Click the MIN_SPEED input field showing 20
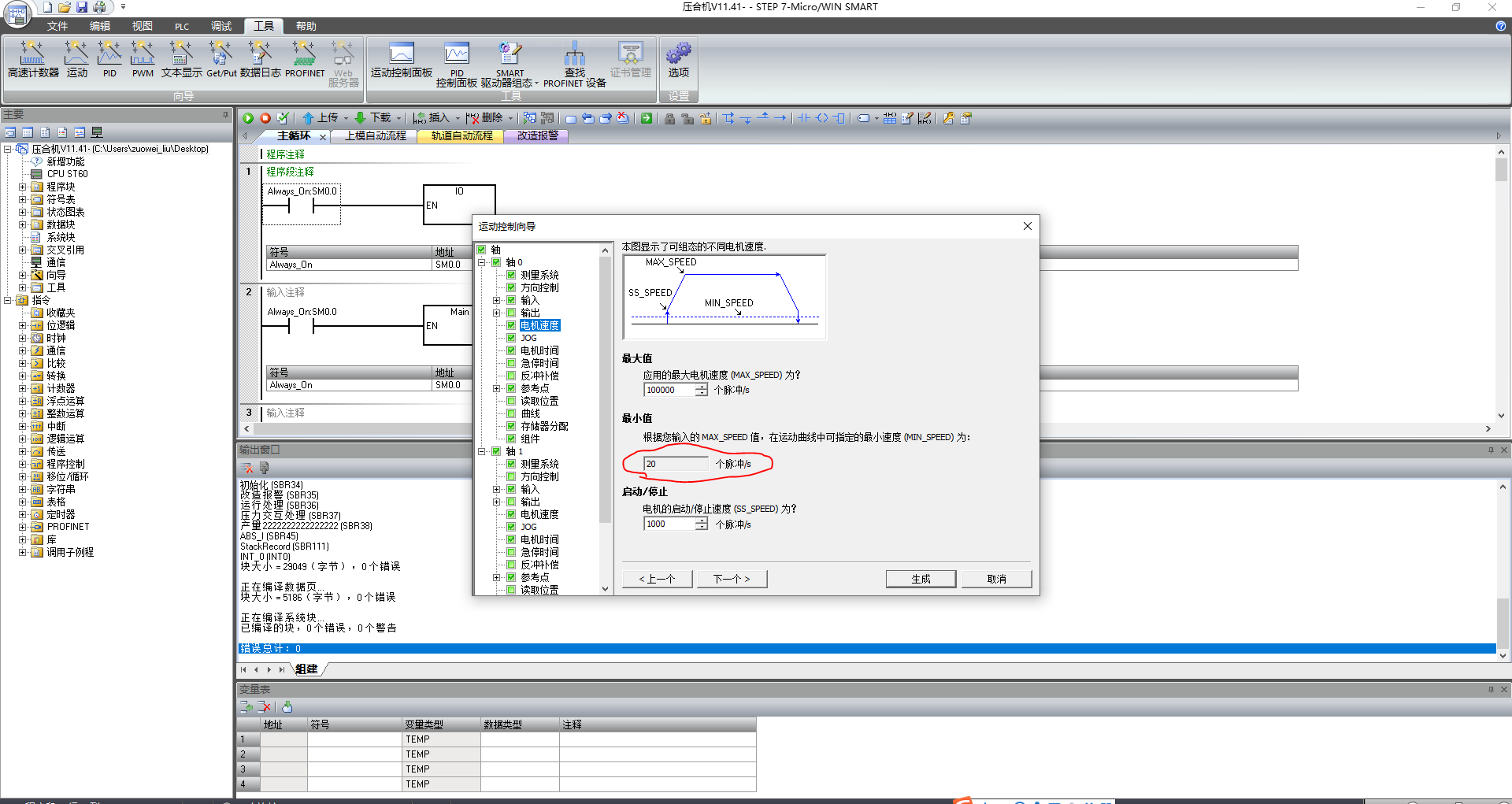Image resolution: width=1512 pixels, height=804 pixels. pos(674,464)
